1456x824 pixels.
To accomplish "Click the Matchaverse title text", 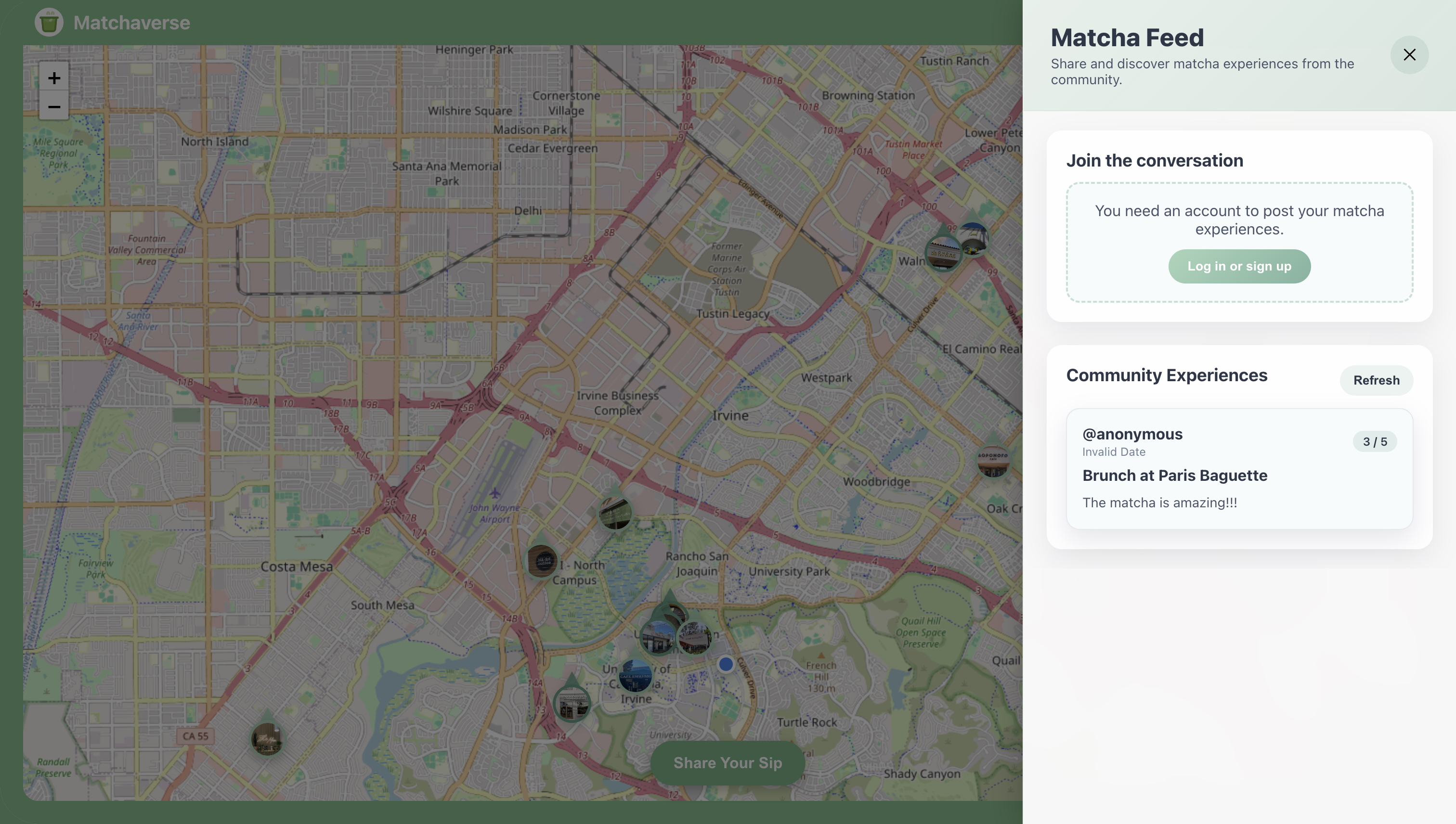I will (131, 23).
